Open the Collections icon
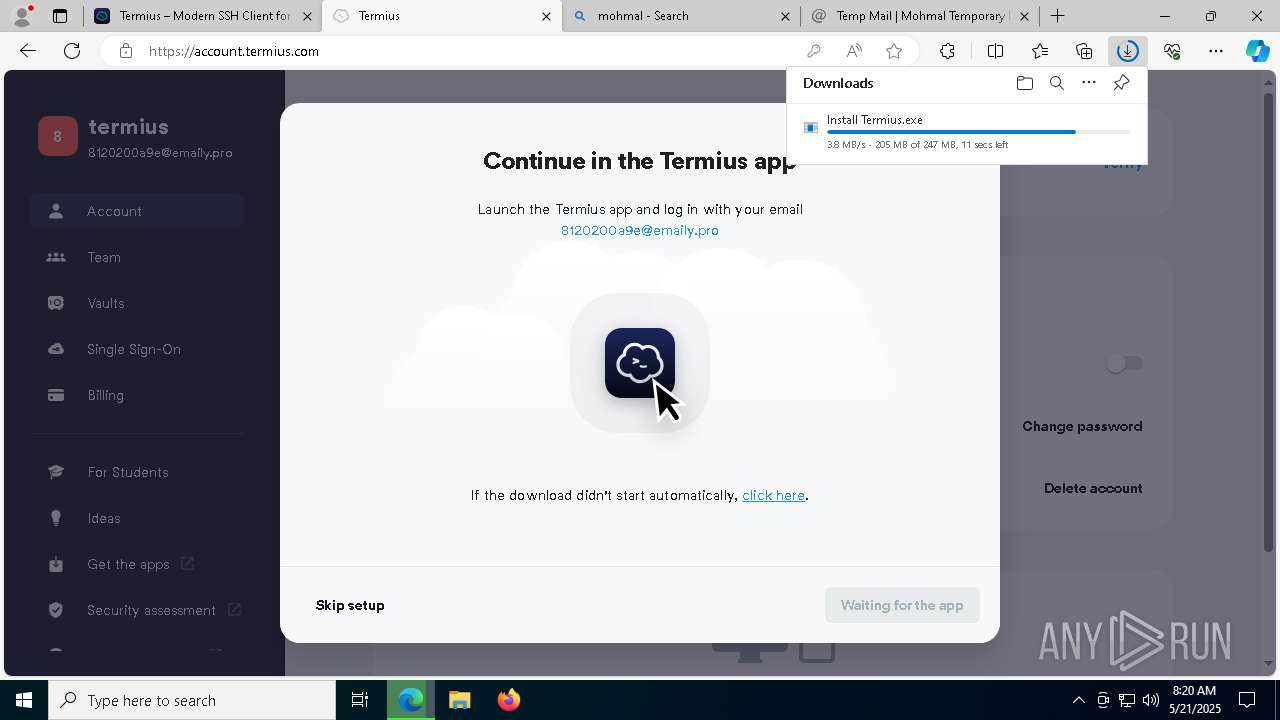Image resolution: width=1280 pixels, height=720 pixels. 1084,51
